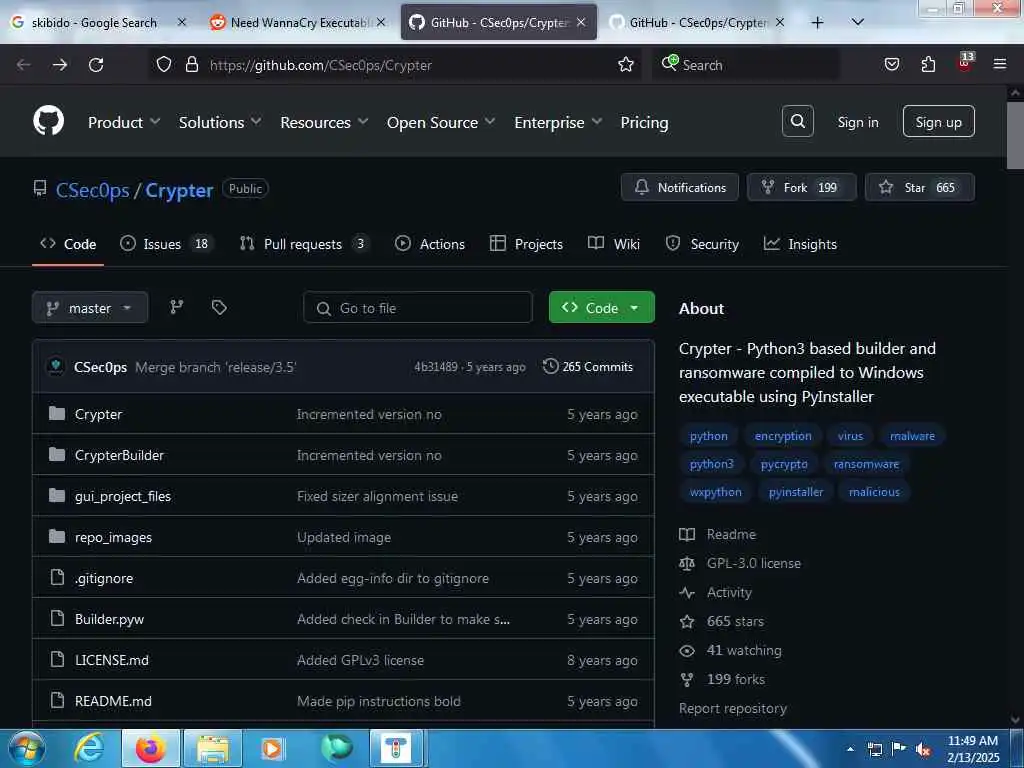Click the browser back arrow

coord(24,65)
